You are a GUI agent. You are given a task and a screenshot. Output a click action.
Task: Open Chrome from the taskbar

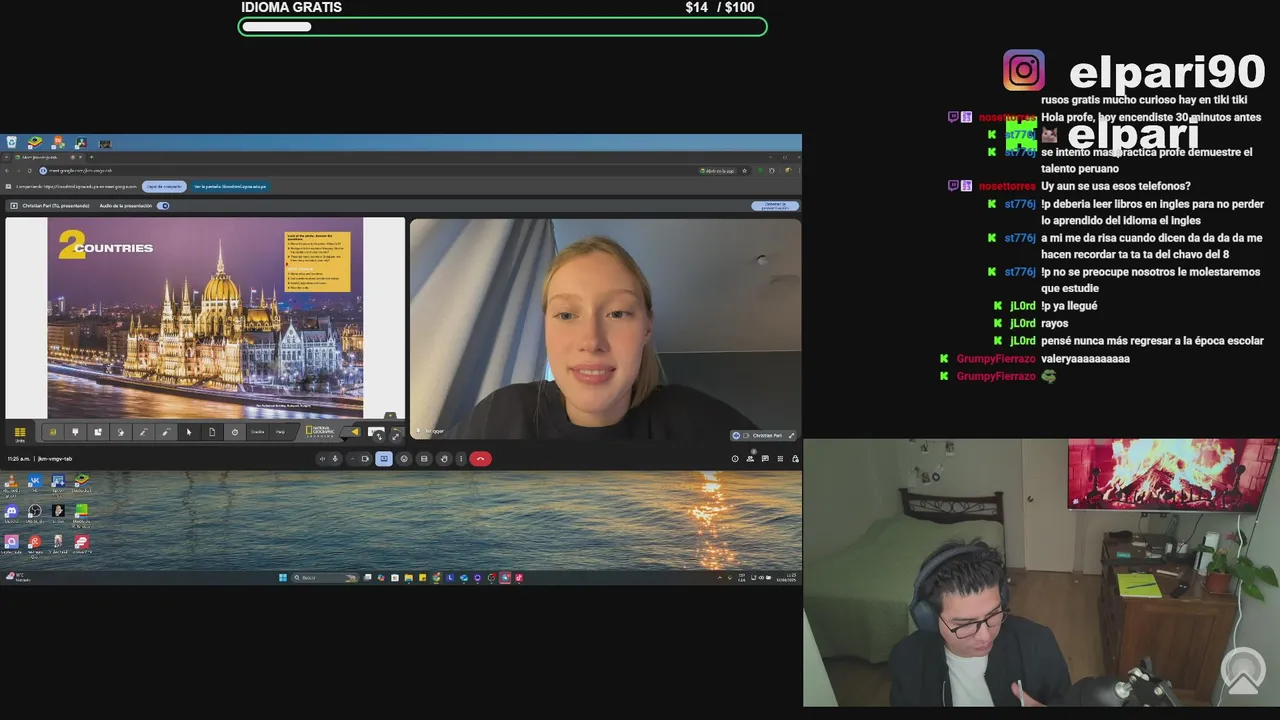(x=437, y=578)
